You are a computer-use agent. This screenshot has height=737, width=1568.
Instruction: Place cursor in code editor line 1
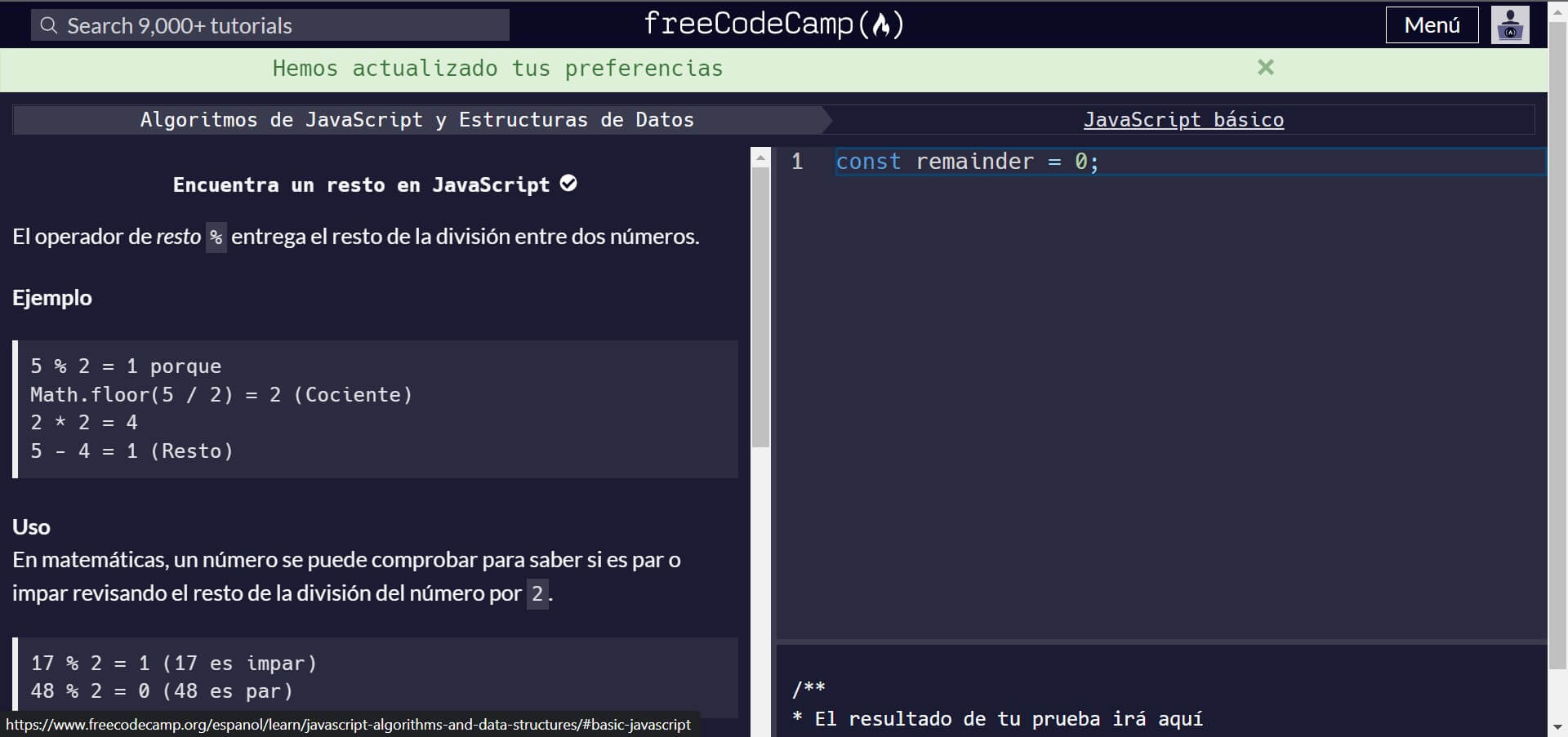pyautogui.click(x=1191, y=162)
